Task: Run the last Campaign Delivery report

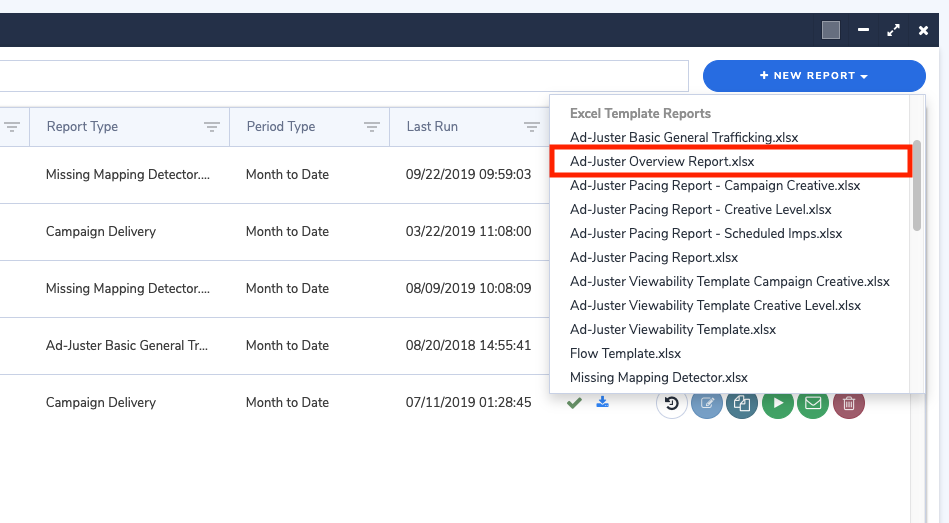Action: pyautogui.click(x=778, y=403)
